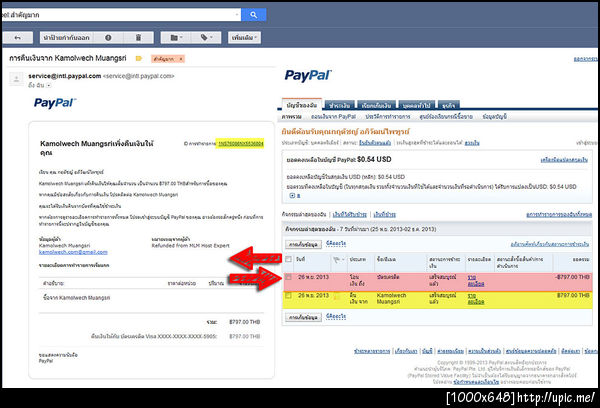The height and width of the screenshot is (408, 600).
Task: Open the More actions dropdown in the toolbar
Action: 244,38
